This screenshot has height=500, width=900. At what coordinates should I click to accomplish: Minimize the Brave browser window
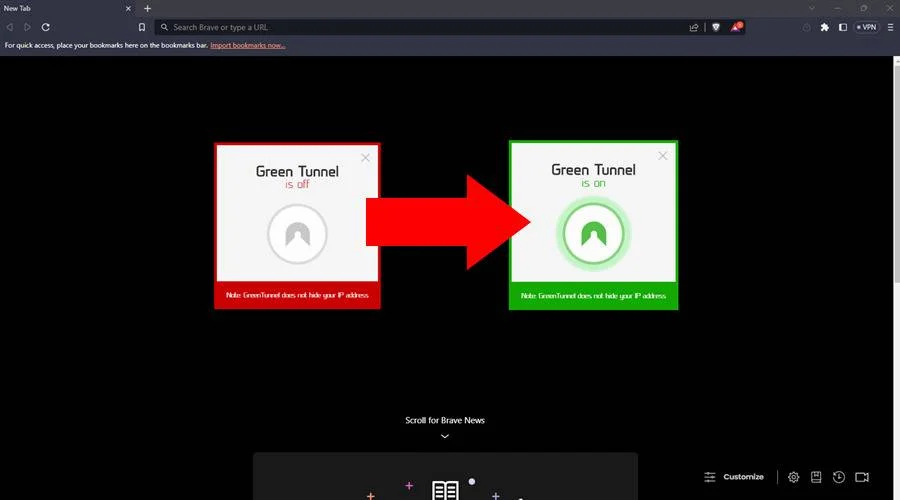point(837,8)
